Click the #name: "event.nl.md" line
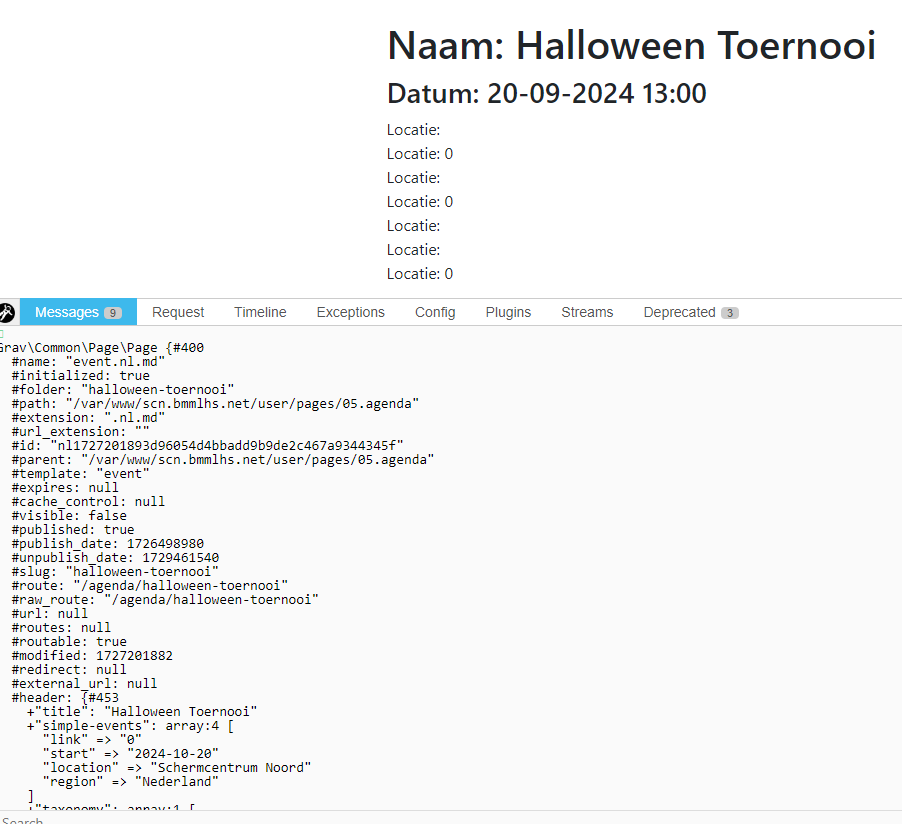The width and height of the screenshot is (902, 824). [x=88, y=362]
